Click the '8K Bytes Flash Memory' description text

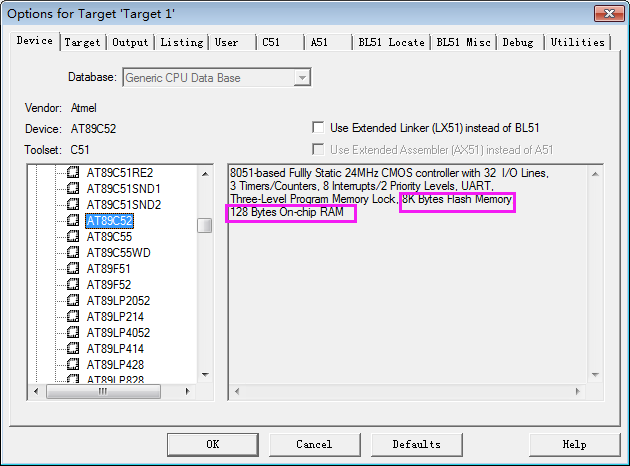point(457,199)
